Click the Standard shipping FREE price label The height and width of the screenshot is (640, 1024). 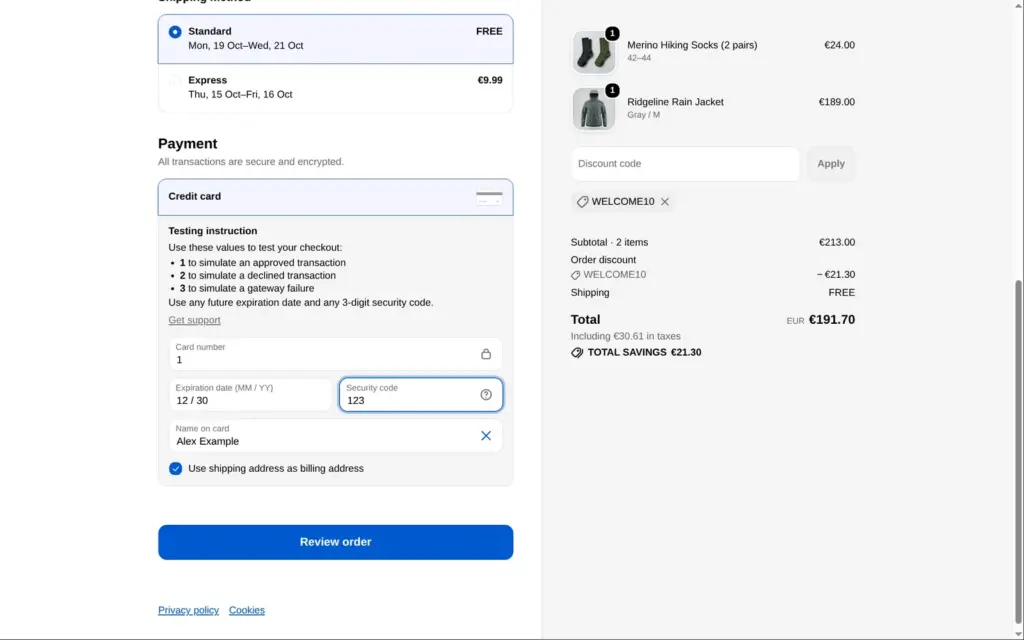pos(489,31)
